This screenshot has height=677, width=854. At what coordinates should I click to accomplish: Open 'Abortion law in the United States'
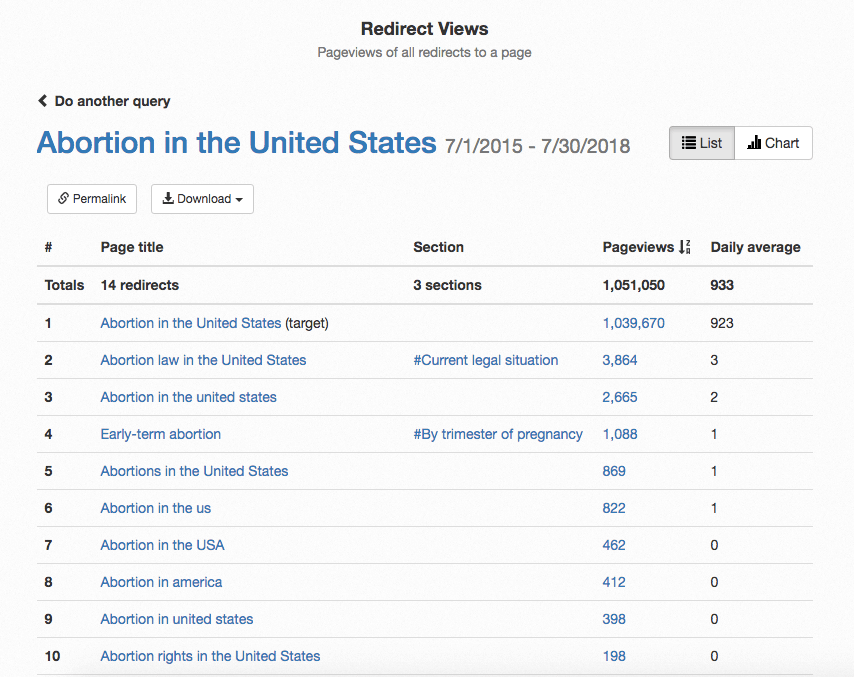click(x=203, y=360)
